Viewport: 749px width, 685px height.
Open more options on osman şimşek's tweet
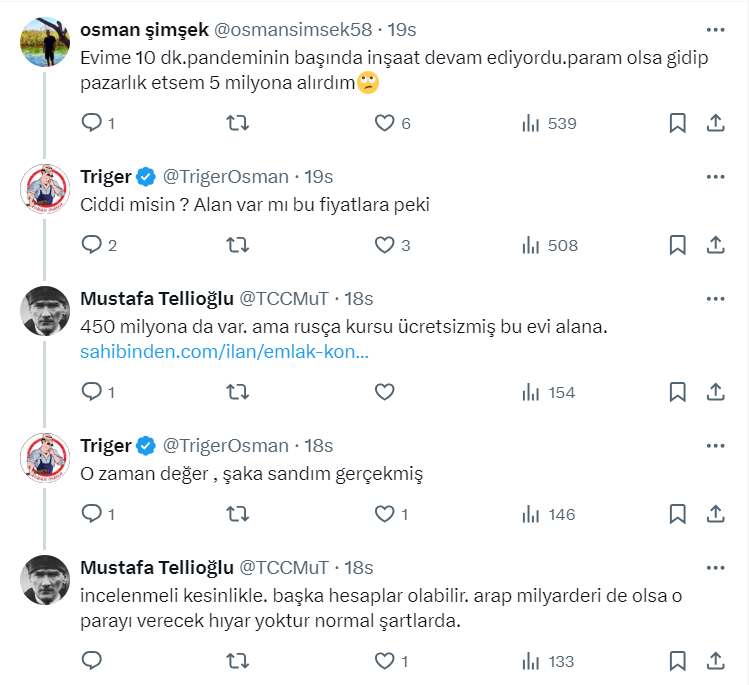pos(715,30)
